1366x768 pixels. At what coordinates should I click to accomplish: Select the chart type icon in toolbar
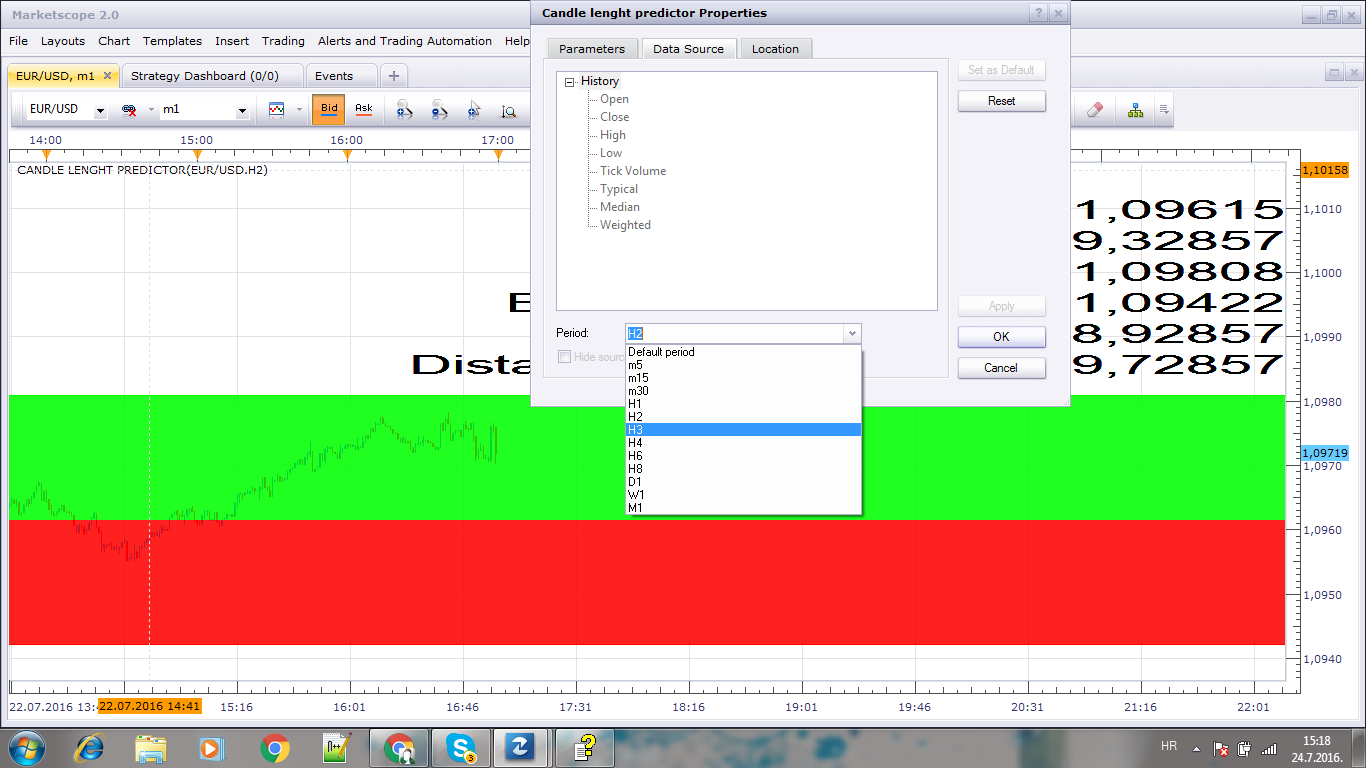click(277, 110)
